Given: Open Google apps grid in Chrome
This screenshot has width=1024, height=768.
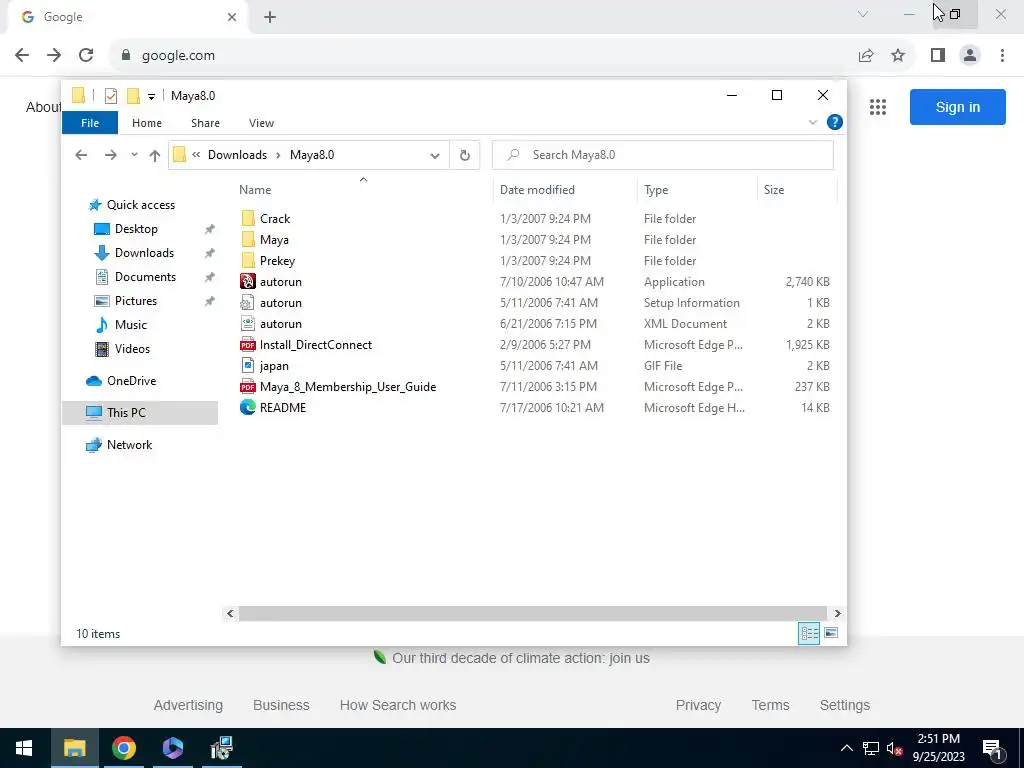Looking at the screenshot, I should click(x=878, y=107).
